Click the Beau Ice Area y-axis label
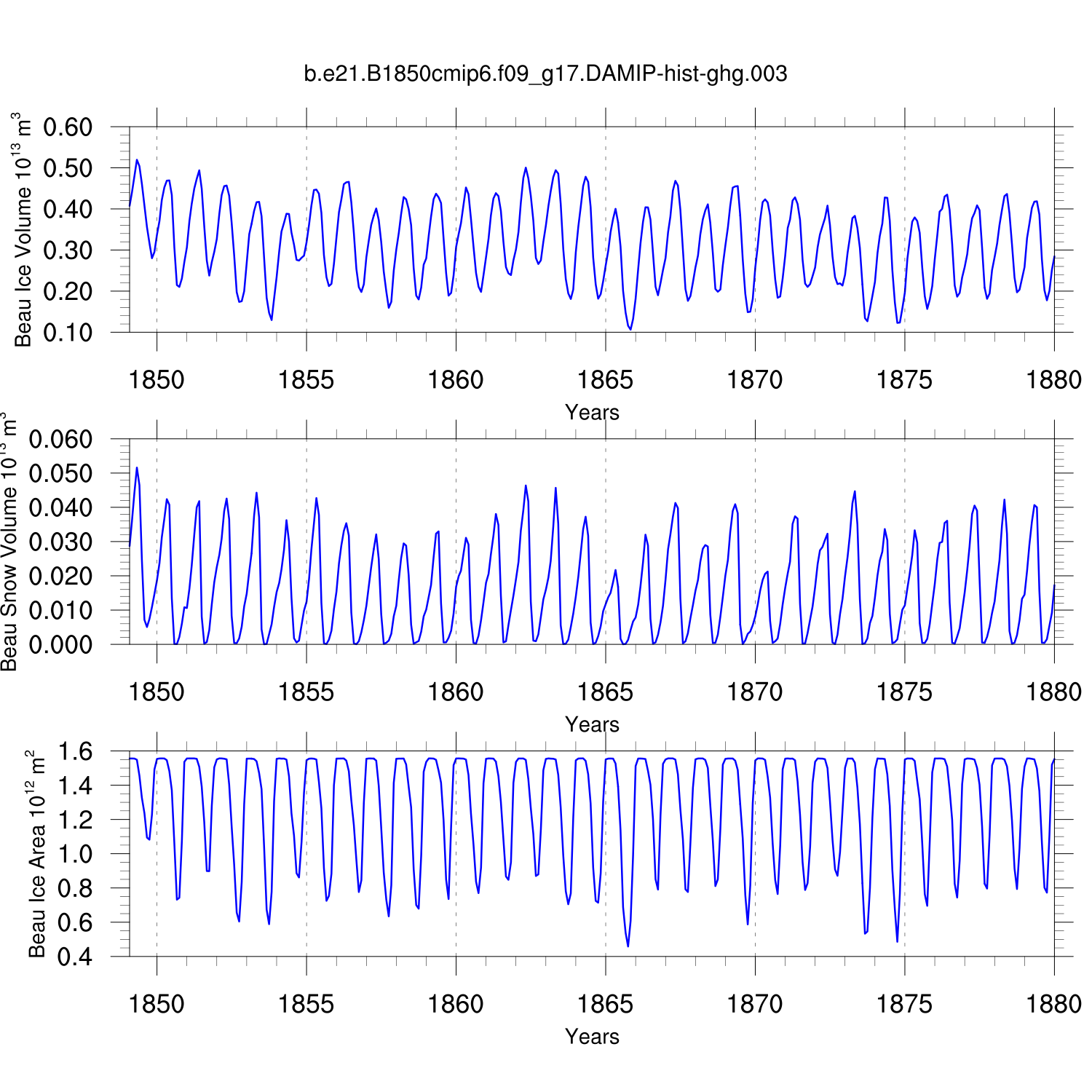 tap(36, 854)
